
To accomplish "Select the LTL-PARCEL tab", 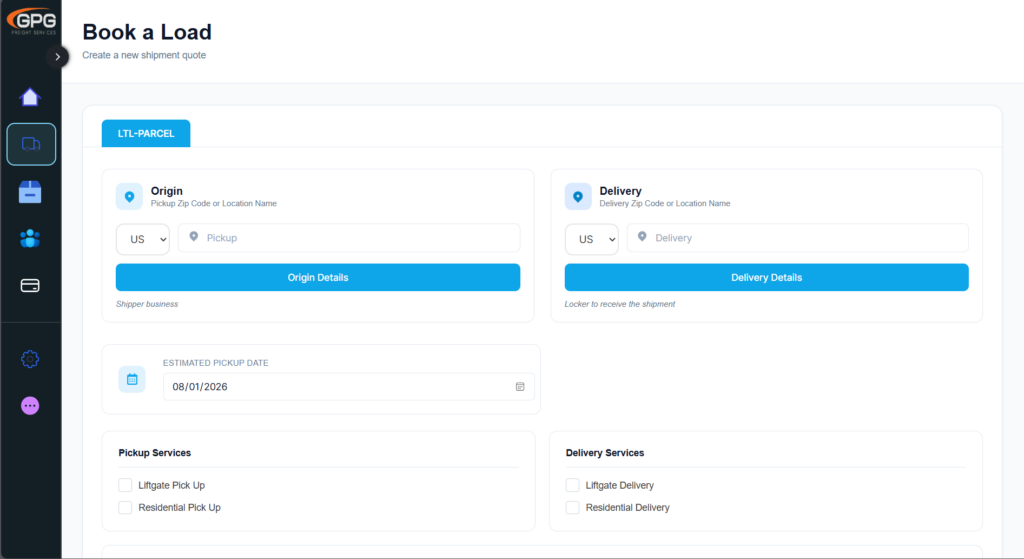I will 146,134.
